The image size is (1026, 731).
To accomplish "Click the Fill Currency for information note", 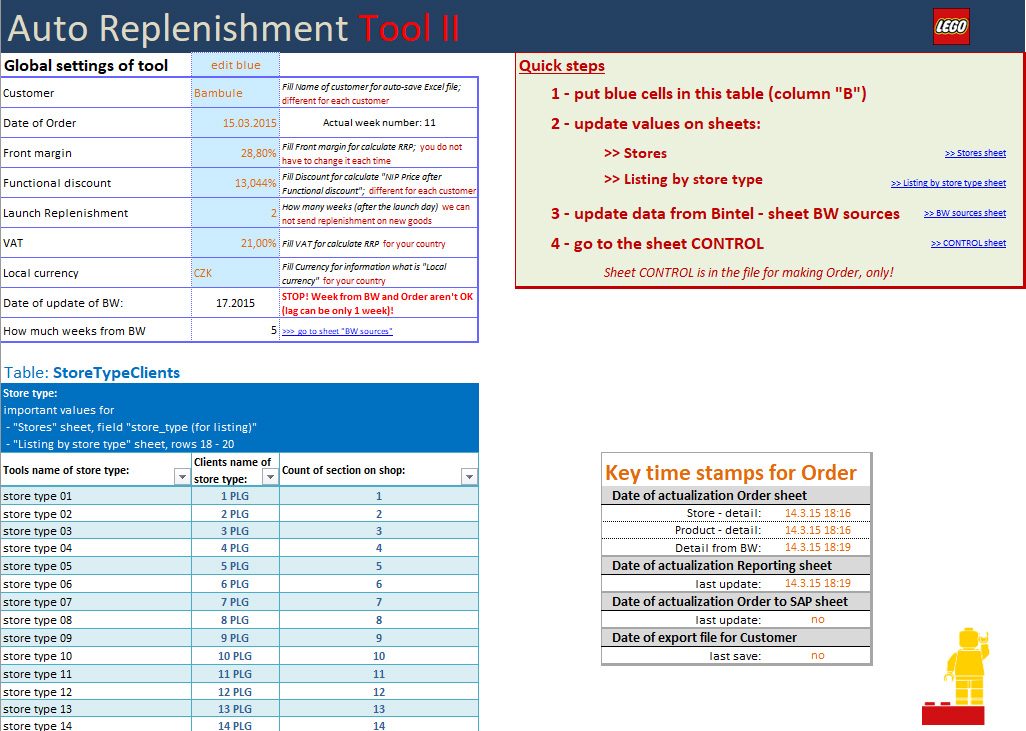I will pos(364,274).
